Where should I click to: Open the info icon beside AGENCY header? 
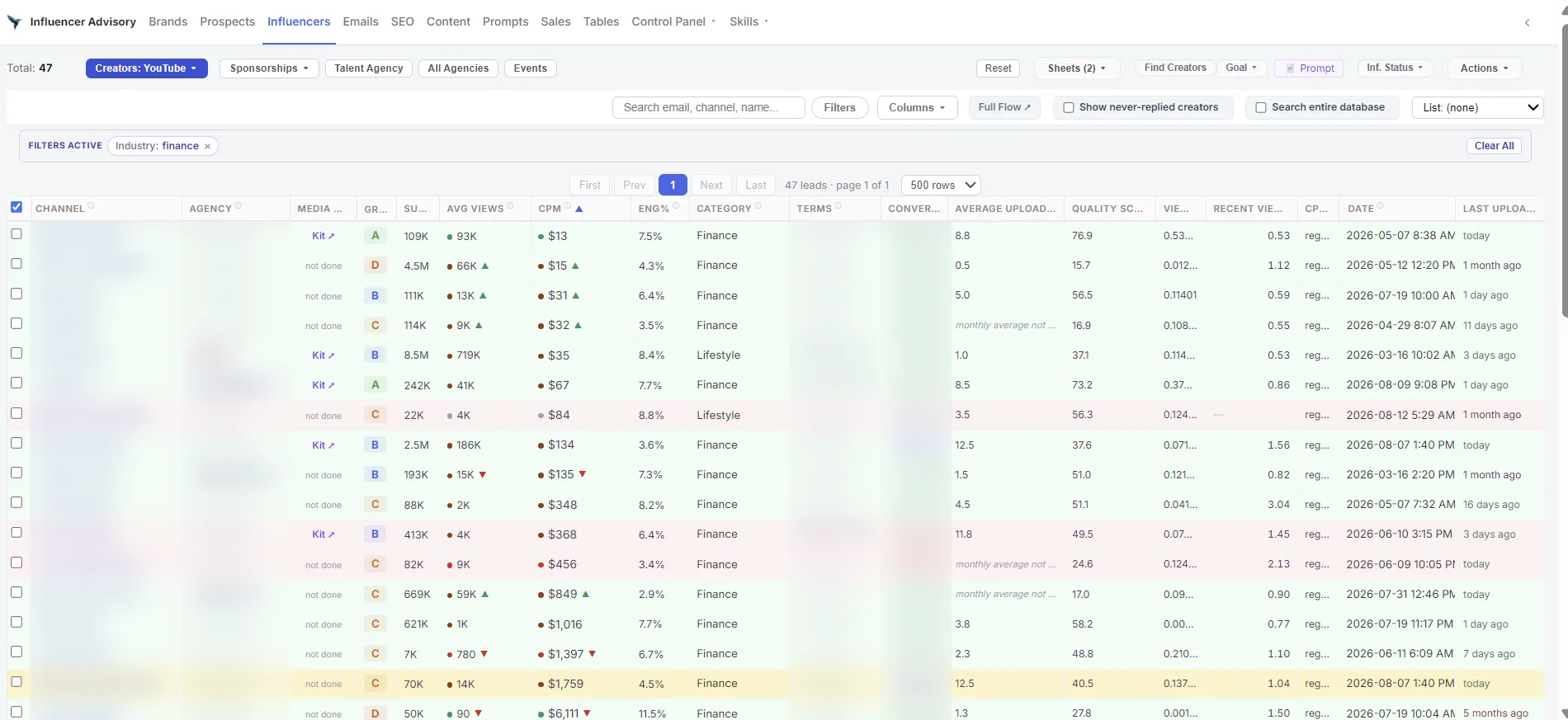pos(238,206)
